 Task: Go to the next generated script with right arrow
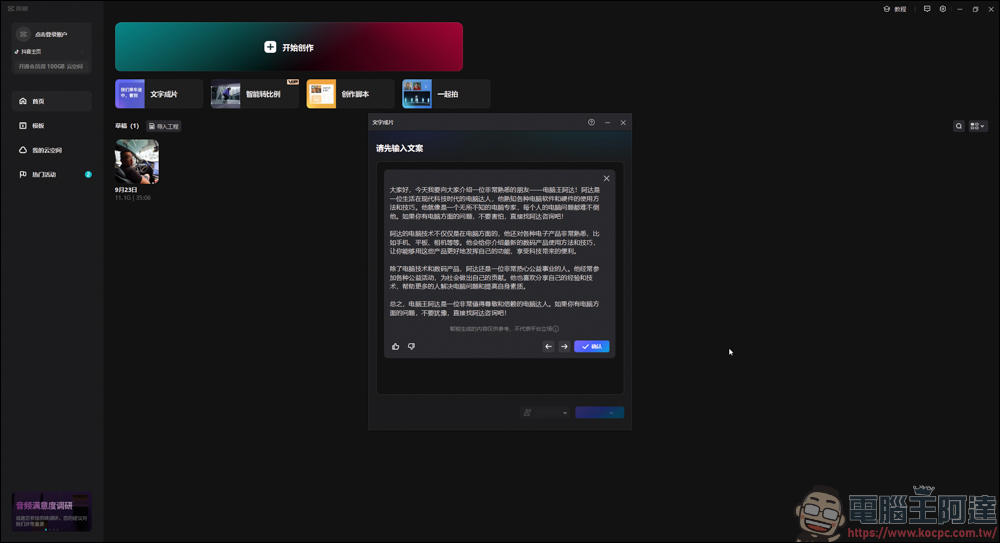click(x=564, y=347)
